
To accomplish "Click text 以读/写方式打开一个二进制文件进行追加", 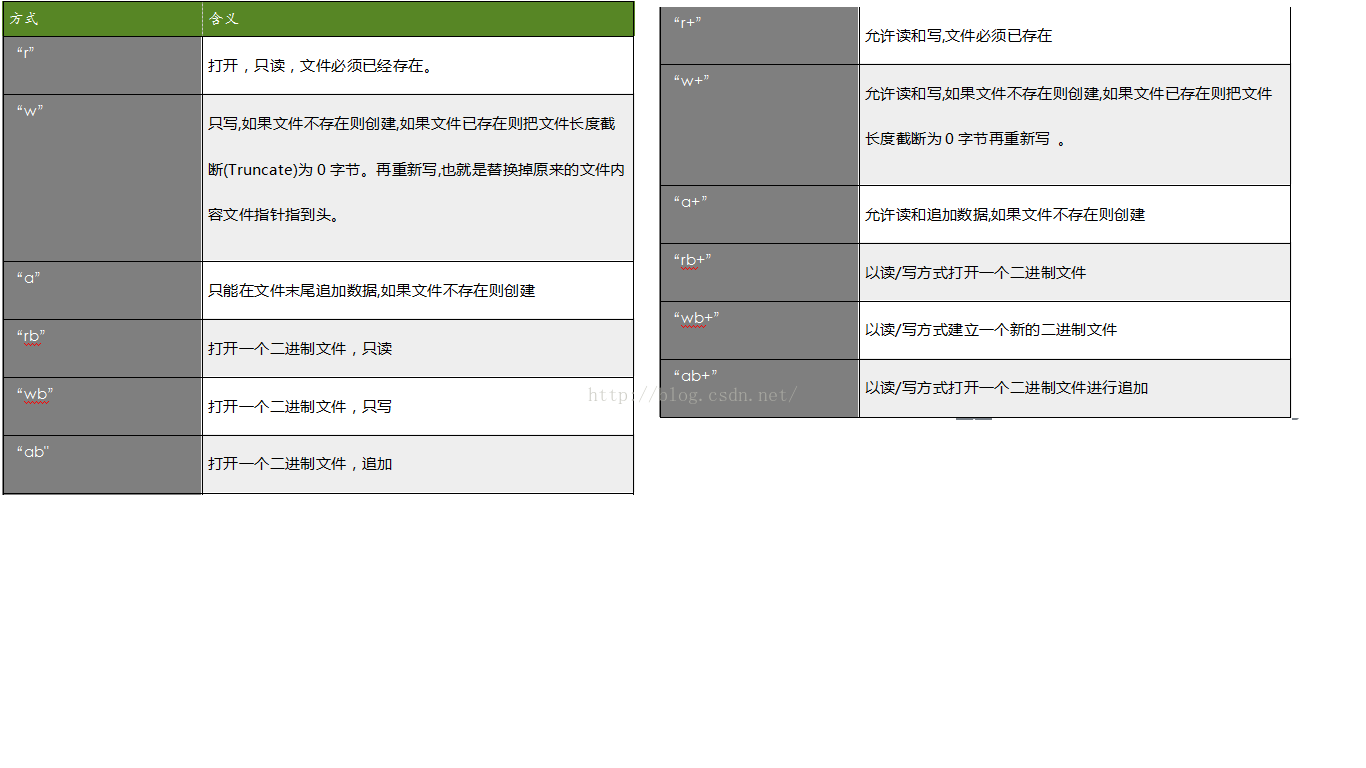I will point(1006,388).
